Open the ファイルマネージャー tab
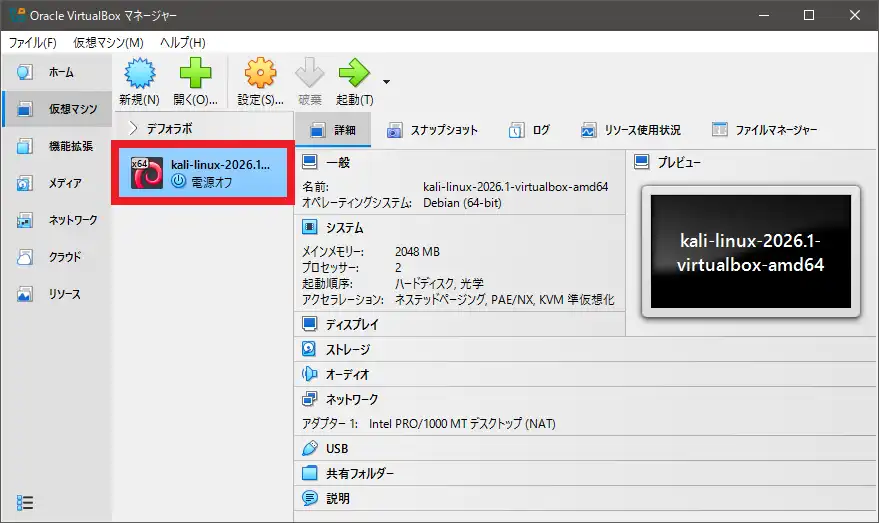This screenshot has height=523, width=879. [x=764, y=130]
